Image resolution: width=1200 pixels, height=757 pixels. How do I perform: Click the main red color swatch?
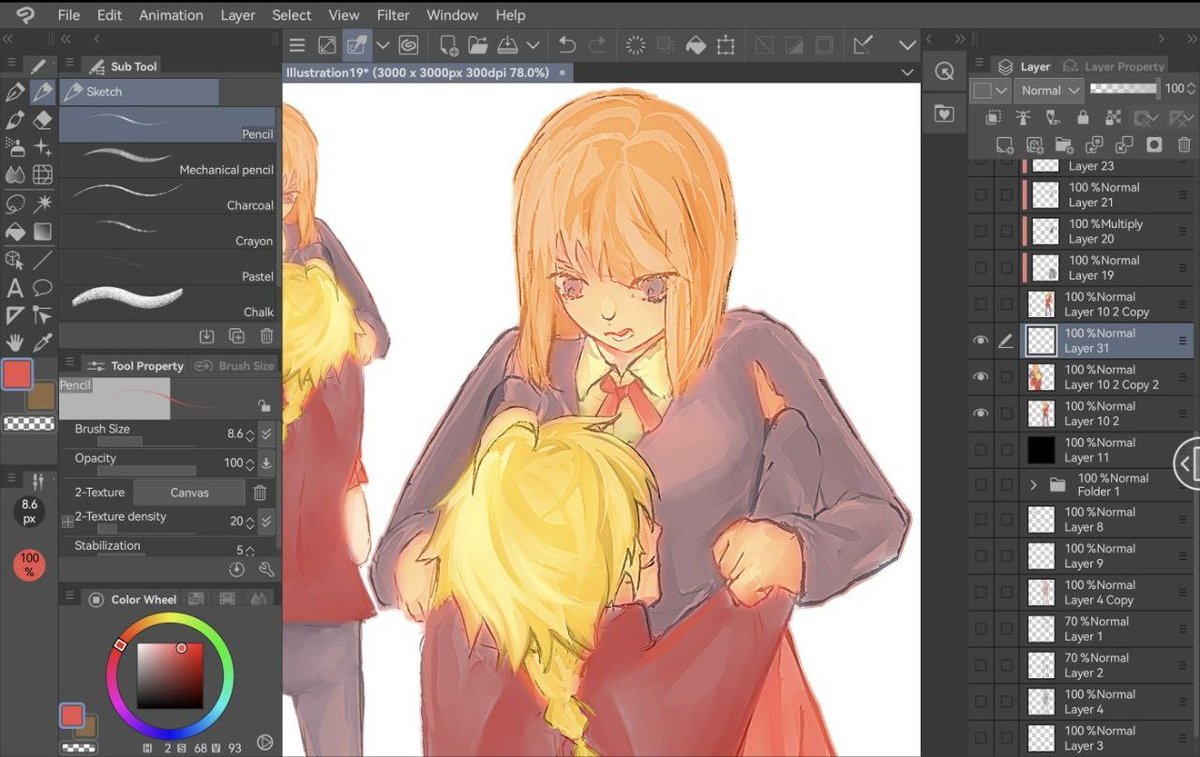click(x=17, y=375)
